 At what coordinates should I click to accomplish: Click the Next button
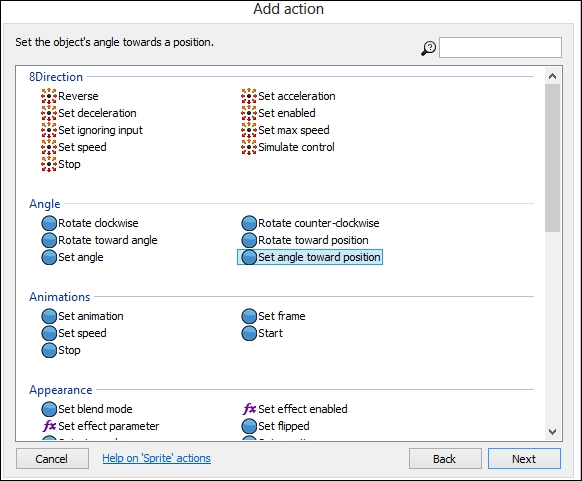click(x=524, y=459)
